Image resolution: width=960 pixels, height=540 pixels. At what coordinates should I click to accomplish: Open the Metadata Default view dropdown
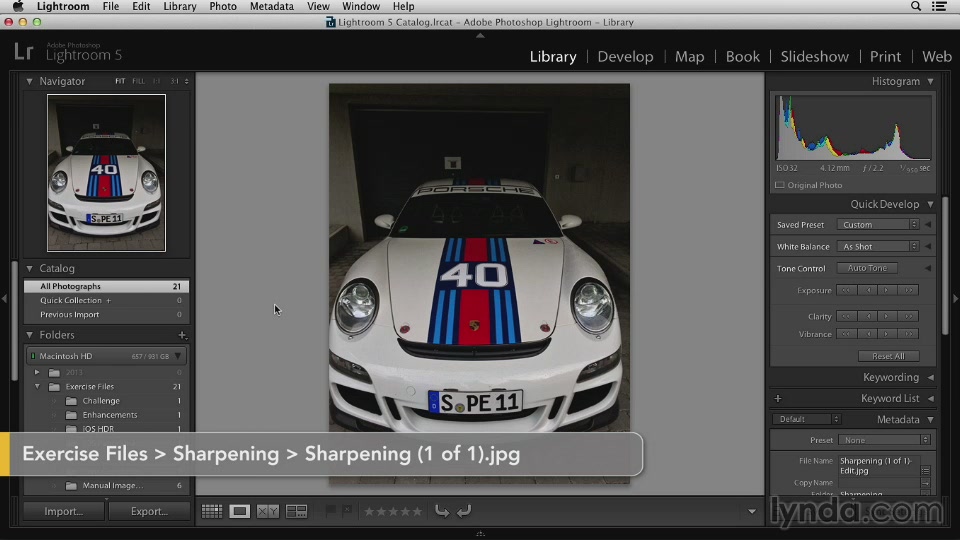point(807,419)
